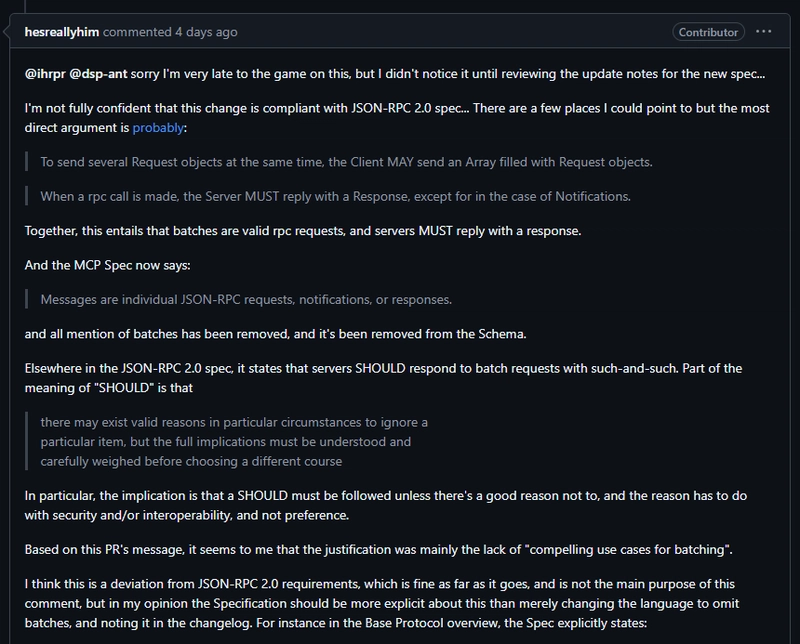
Task: Click the Contributor badge
Action: (709, 32)
